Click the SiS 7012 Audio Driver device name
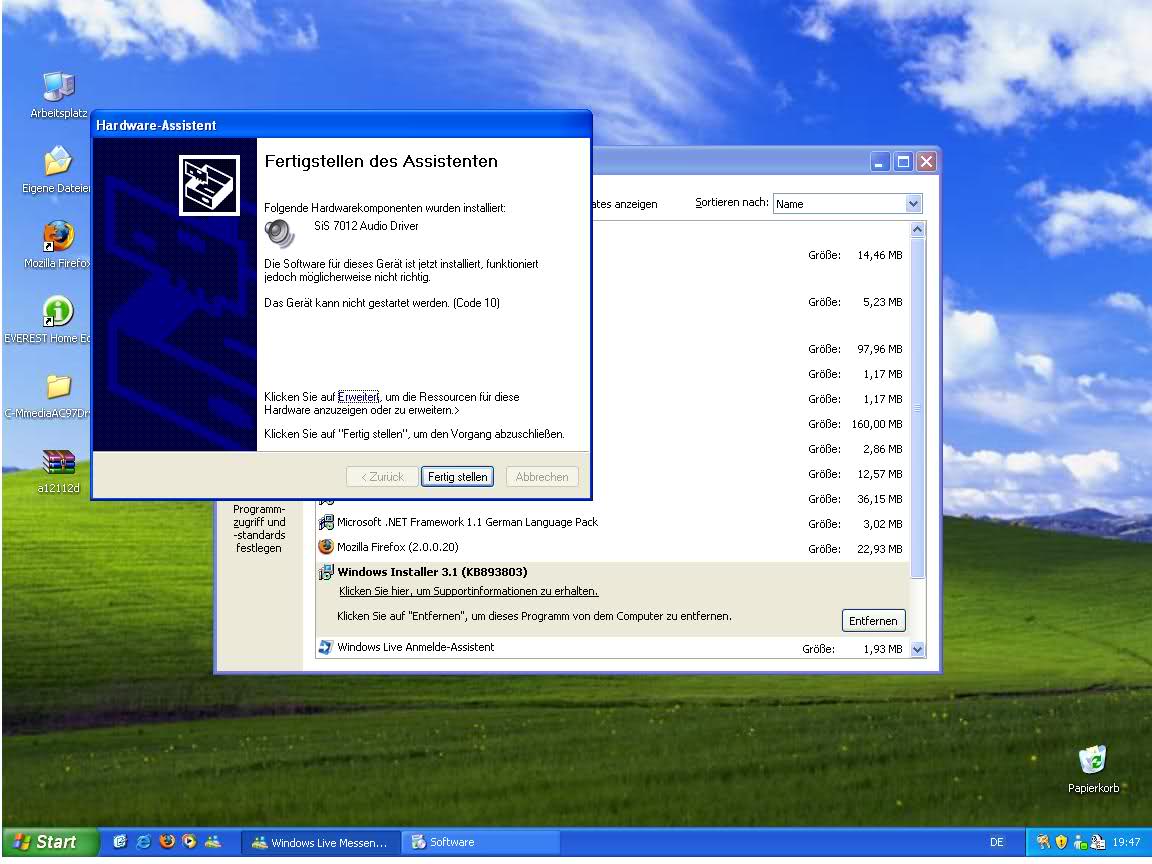The image size is (1152, 864). (366, 226)
